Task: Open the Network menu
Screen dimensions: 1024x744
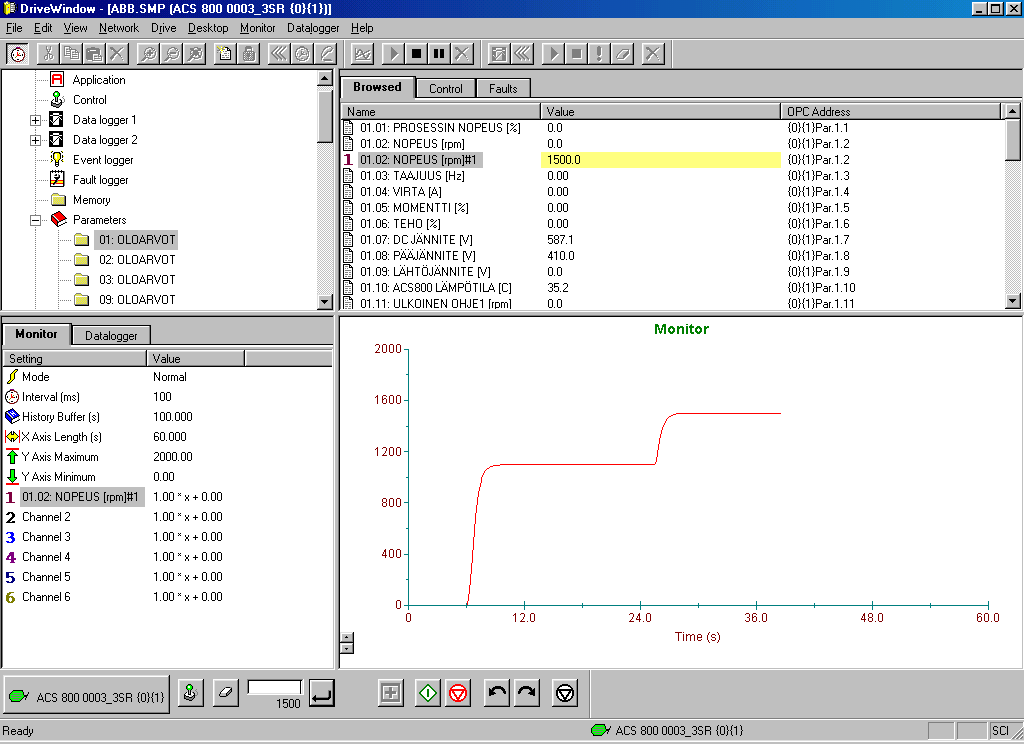Action: [x=119, y=28]
